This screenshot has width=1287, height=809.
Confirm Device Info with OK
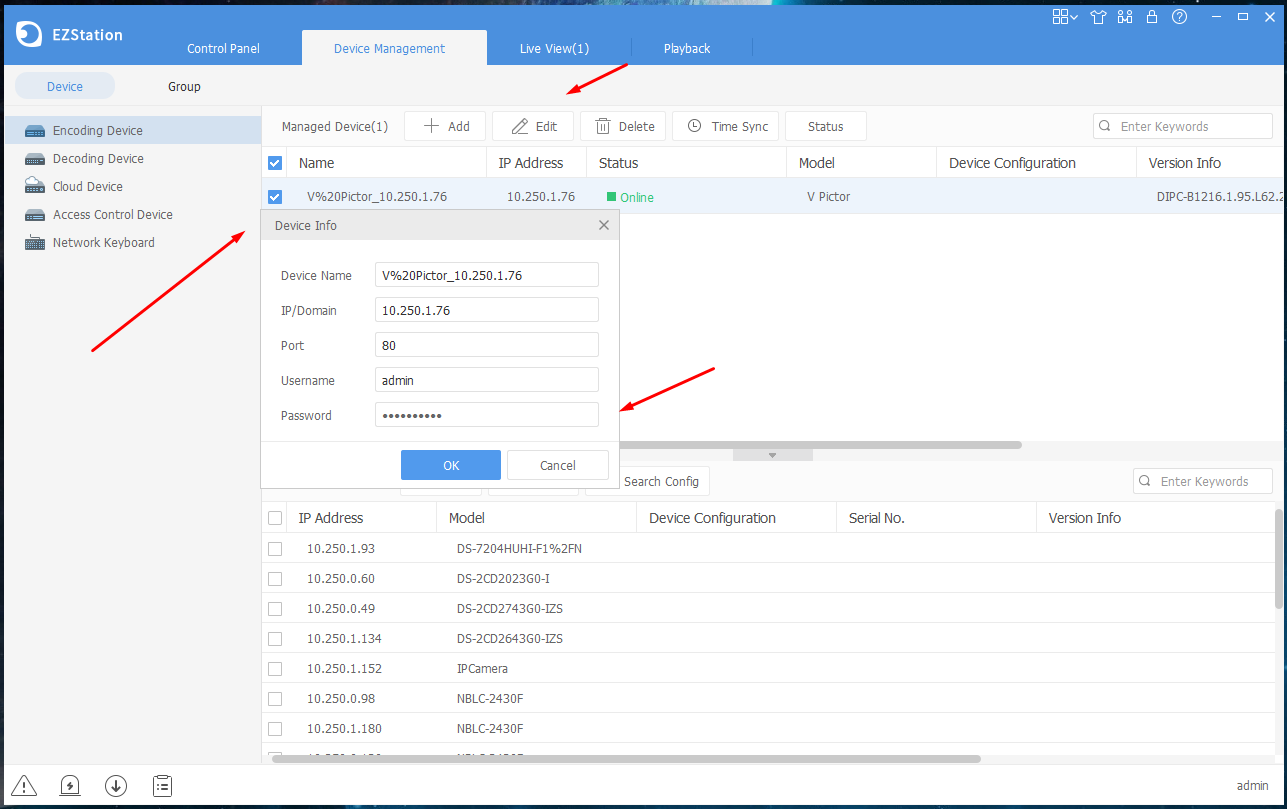click(451, 465)
